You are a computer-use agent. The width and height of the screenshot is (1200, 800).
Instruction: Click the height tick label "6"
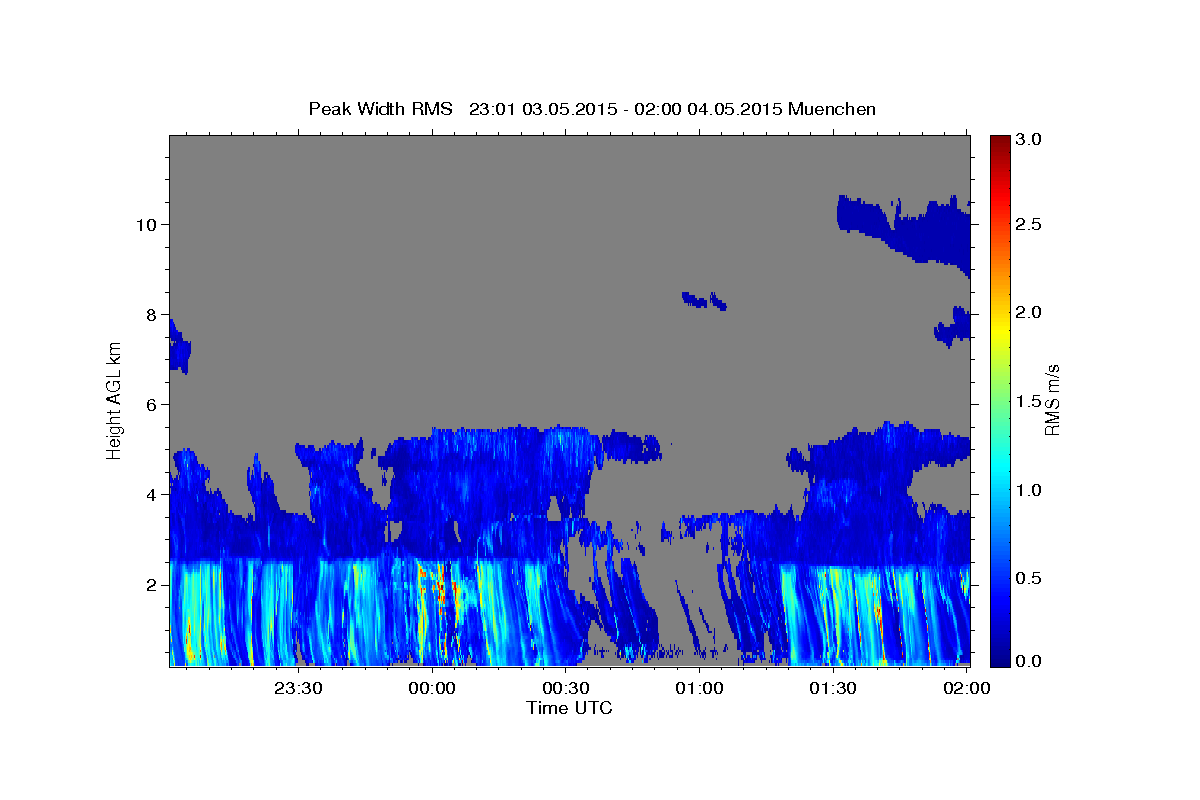[151, 404]
